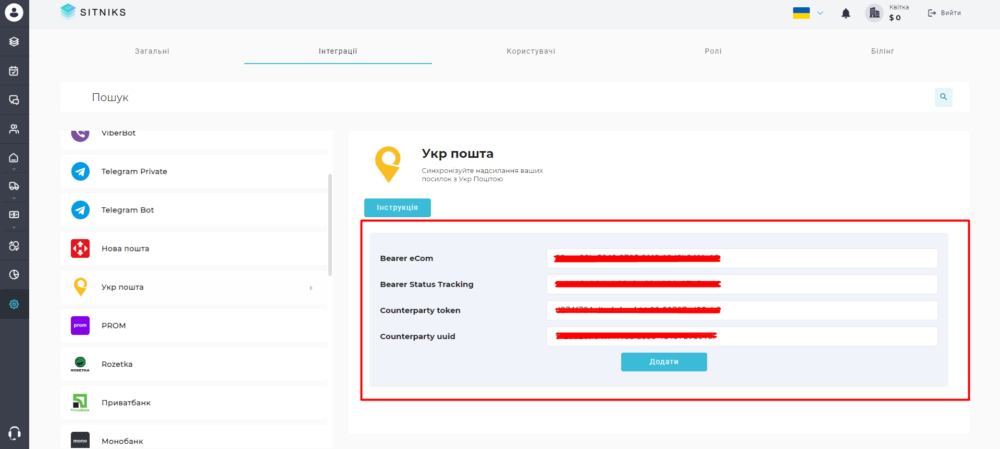1000x449 pixels.
Task: Click the arrow on Укр пошта row
Action: (x=311, y=288)
